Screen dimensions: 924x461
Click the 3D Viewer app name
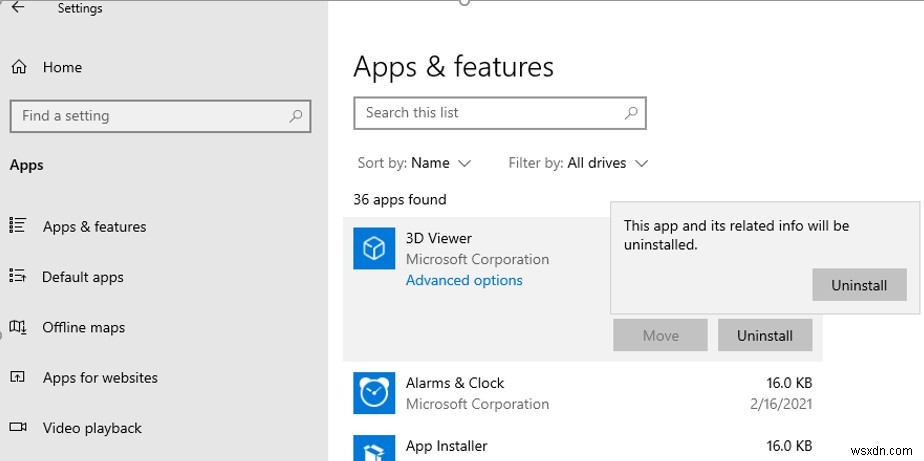(x=439, y=238)
